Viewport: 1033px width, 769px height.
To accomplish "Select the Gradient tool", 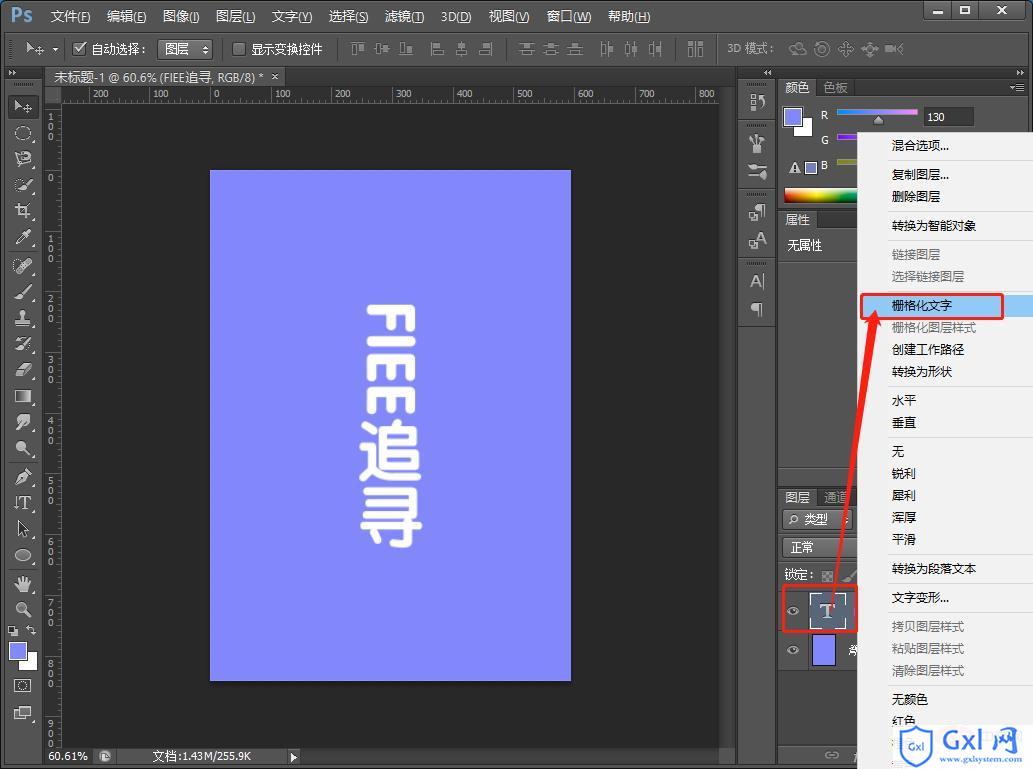I will pyautogui.click(x=23, y=396).
